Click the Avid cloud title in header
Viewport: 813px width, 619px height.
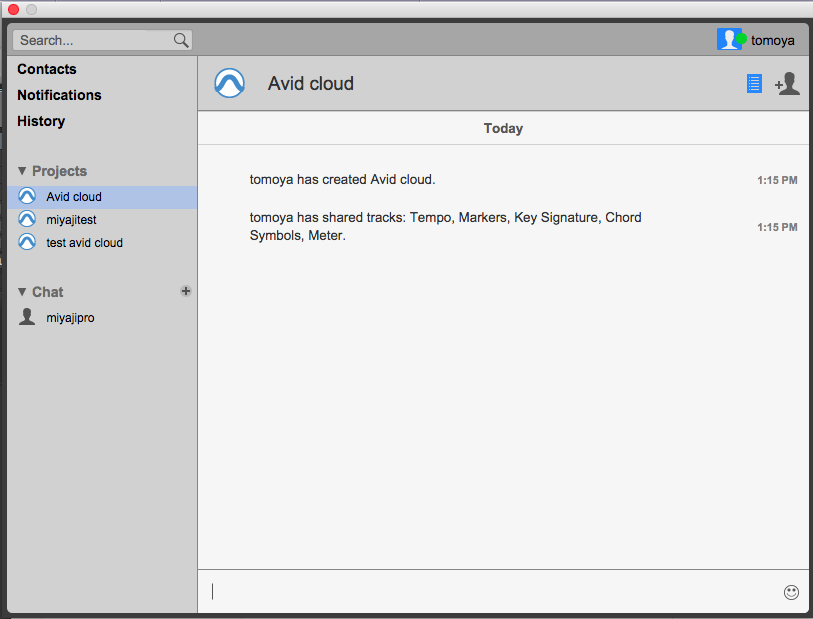311,83
